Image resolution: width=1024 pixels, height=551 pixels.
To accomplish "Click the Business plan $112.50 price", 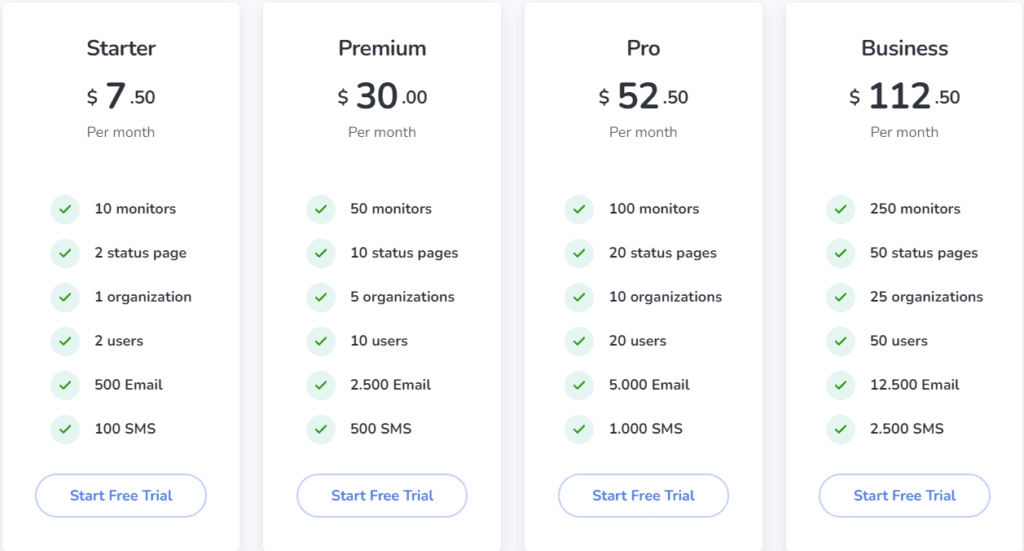I will tap(904, 97).
